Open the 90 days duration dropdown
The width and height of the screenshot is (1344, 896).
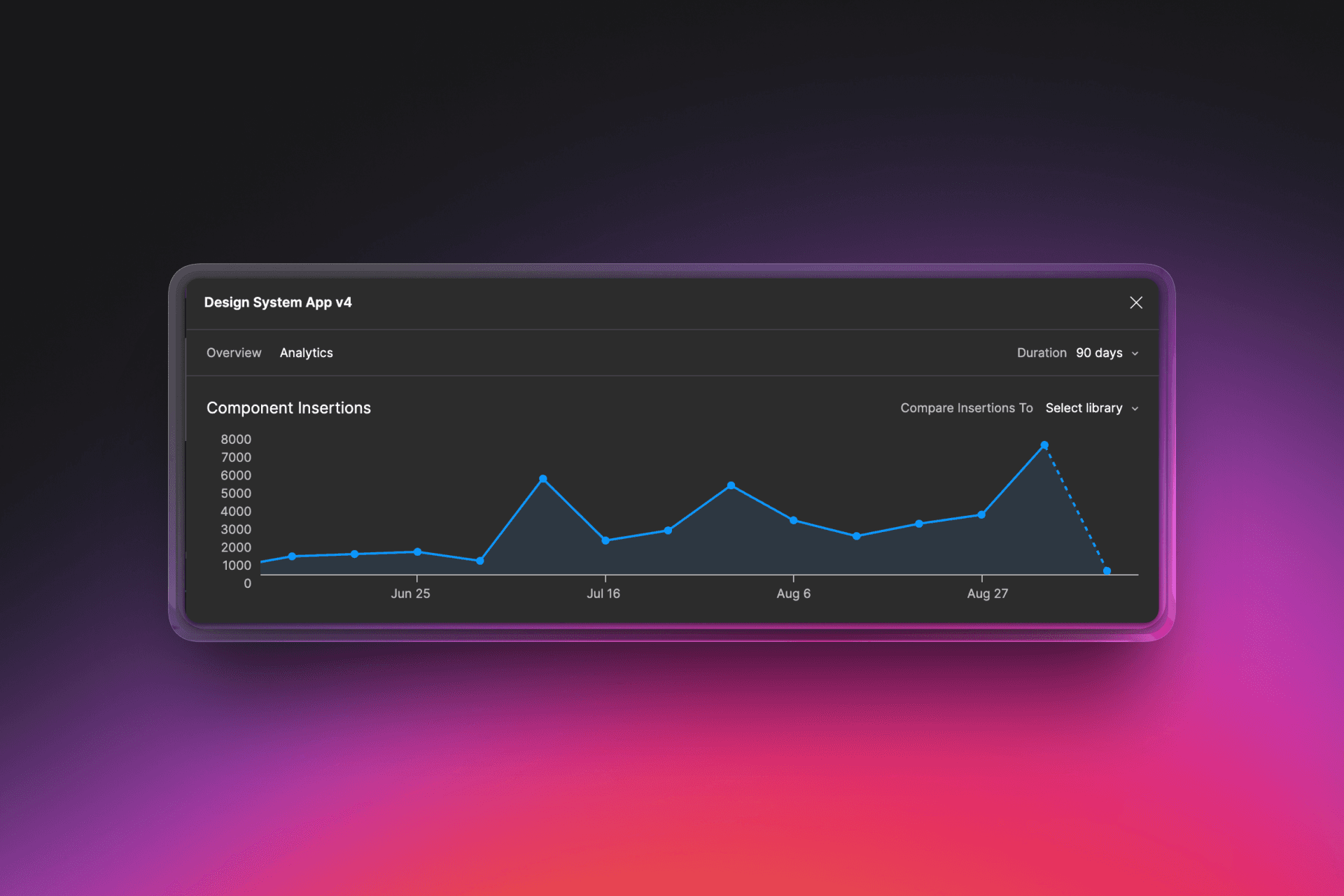coord(1099,353)
